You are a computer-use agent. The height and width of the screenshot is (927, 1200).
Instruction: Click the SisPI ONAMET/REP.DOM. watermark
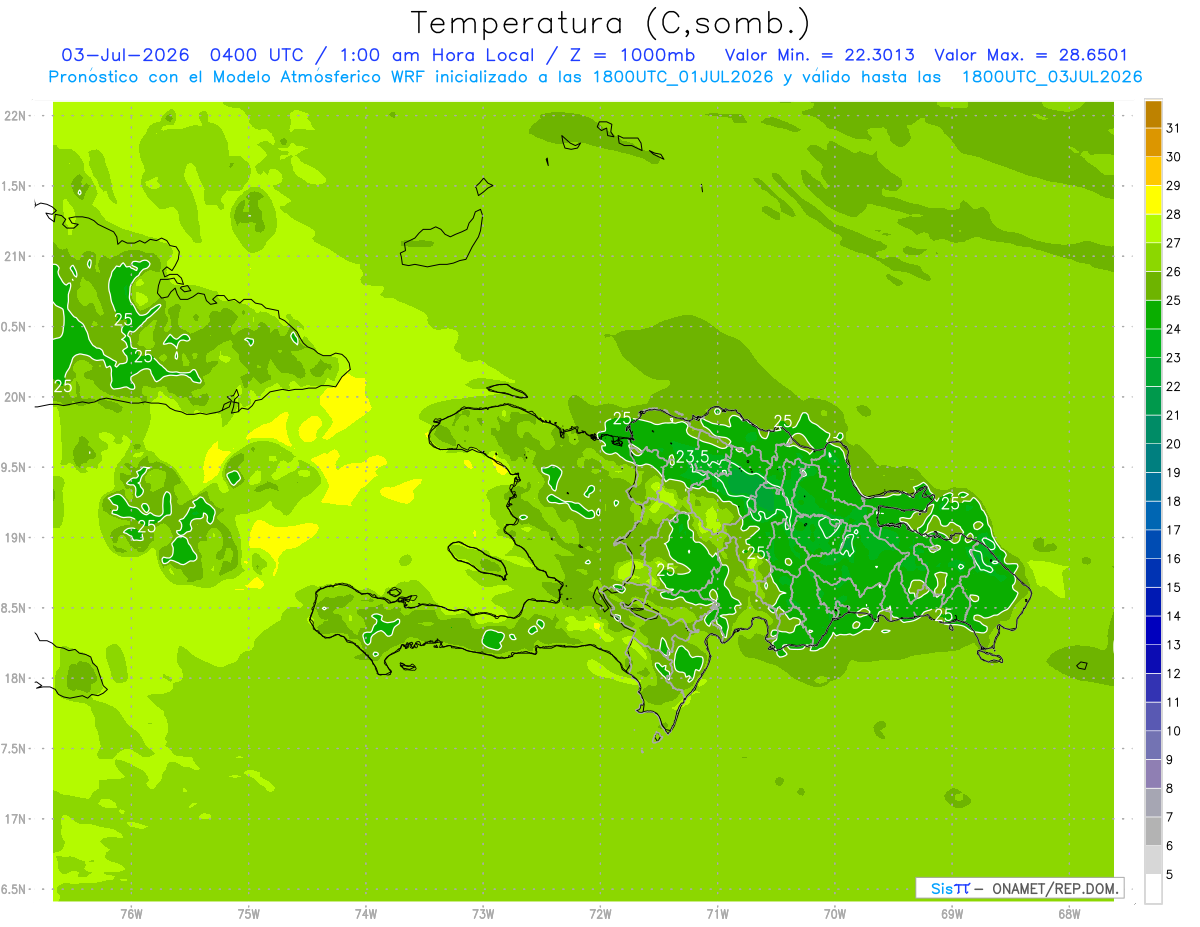tap(1019, 888)
